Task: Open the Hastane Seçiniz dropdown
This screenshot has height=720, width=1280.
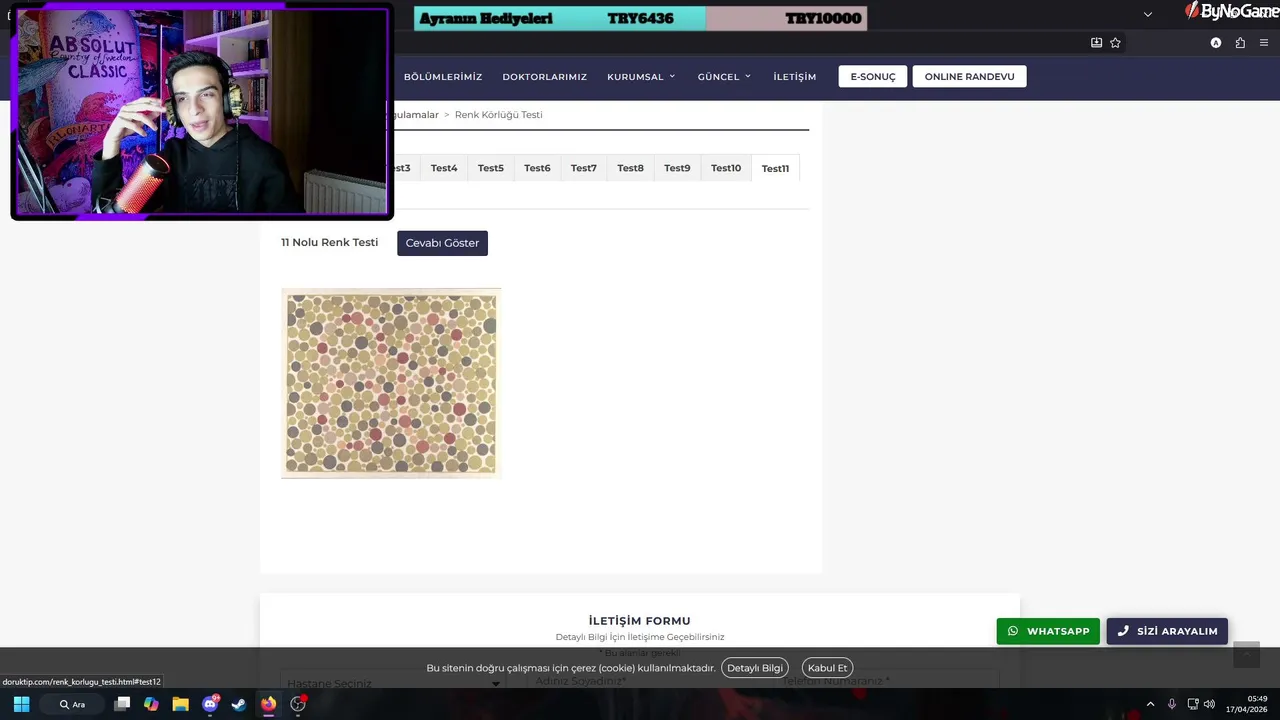Action: point(394,682)
